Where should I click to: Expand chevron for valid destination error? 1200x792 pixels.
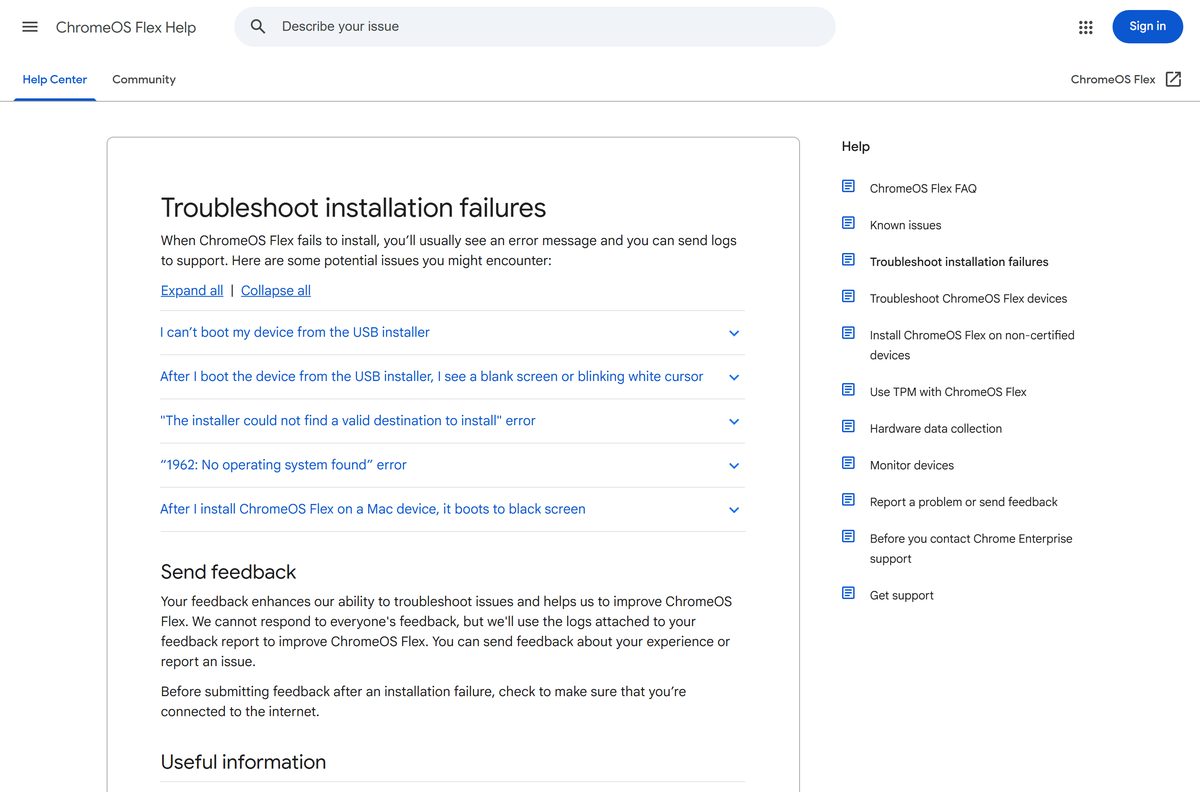[x=734, y=421]
